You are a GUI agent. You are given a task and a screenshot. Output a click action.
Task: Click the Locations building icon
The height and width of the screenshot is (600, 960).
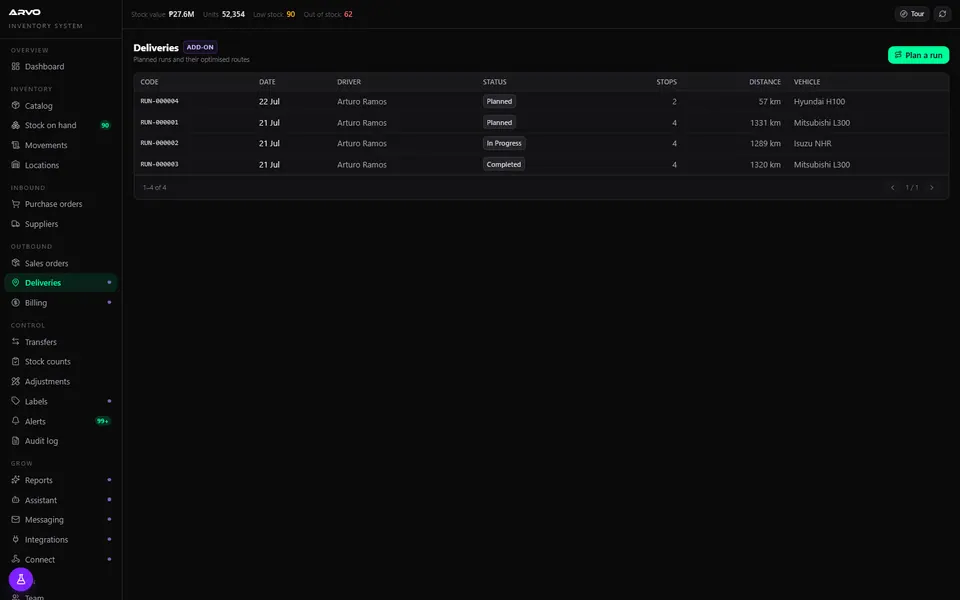coord(16,165)
